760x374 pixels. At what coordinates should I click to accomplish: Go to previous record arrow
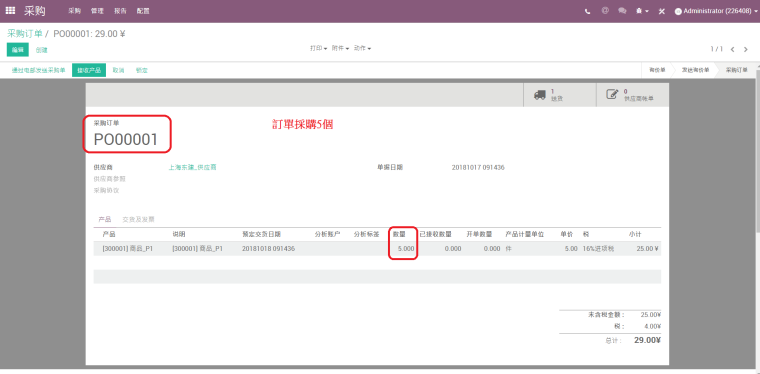point(732,49)
